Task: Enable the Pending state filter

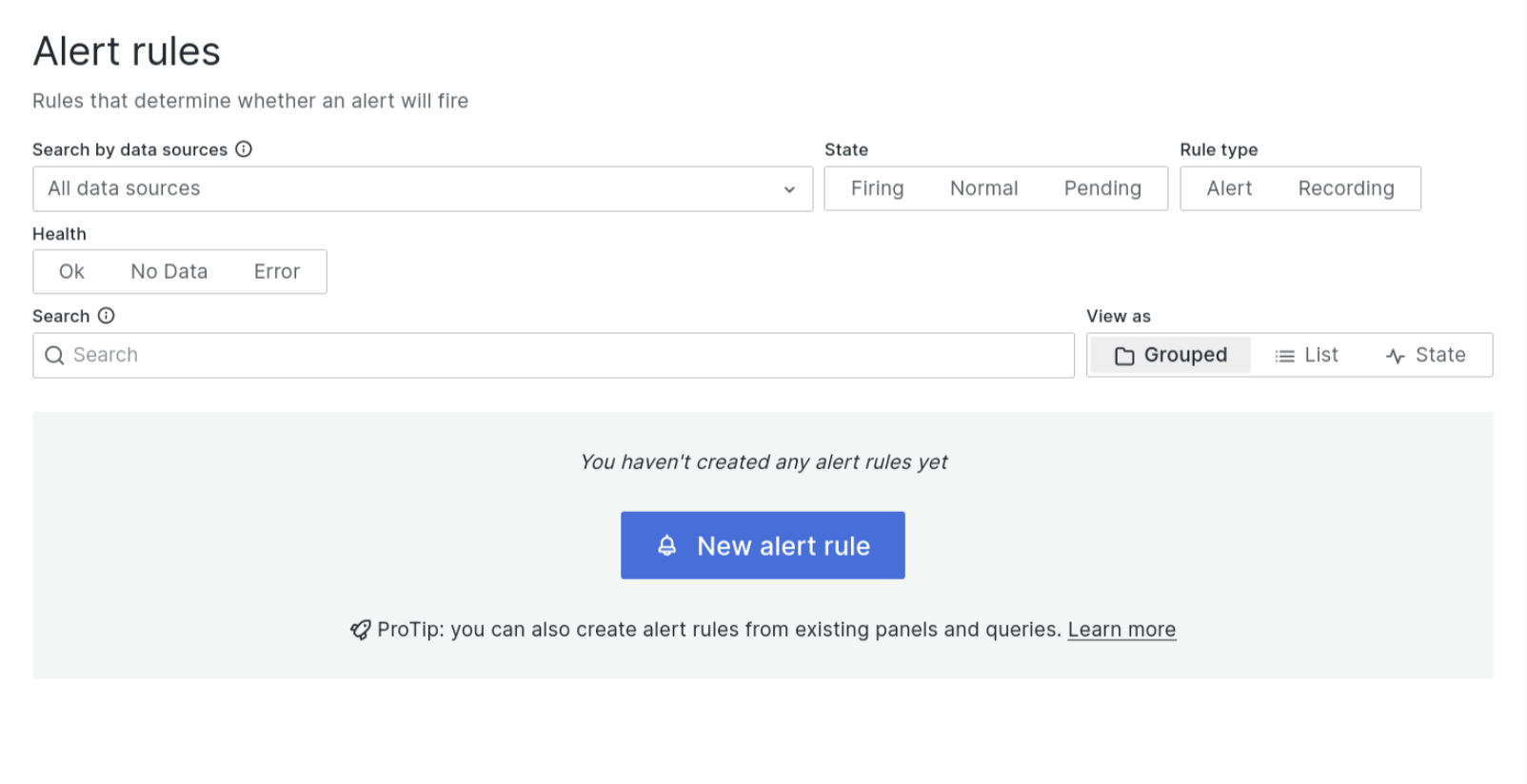Action: [x=1102, y=187]
